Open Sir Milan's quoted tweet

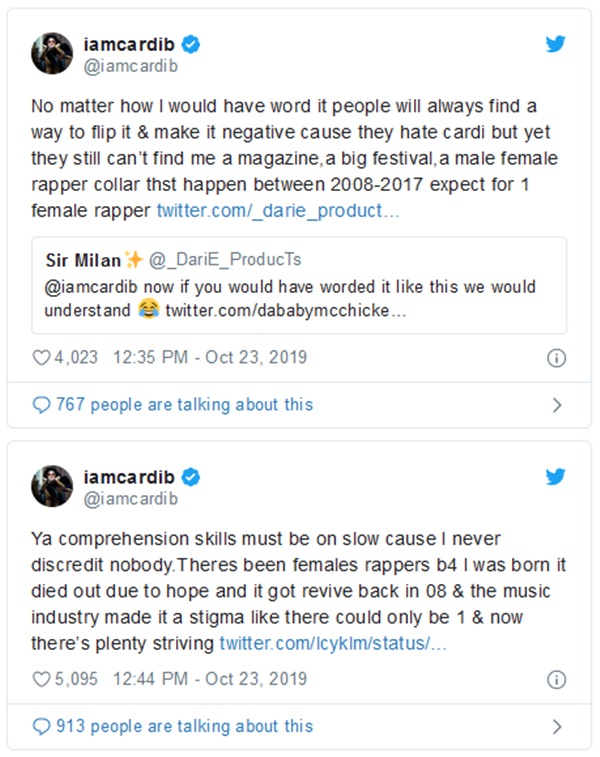tap(299, 285)
